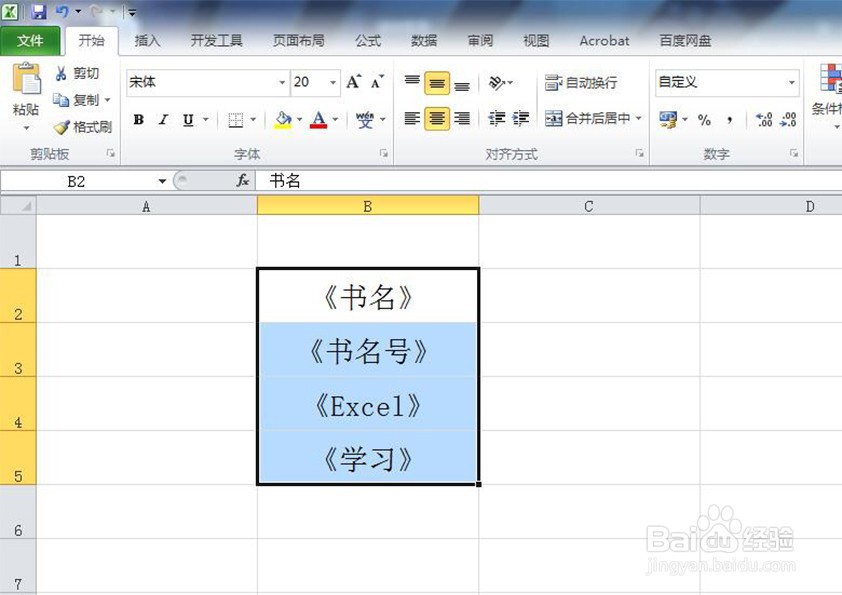Click the insert function fx icon
The height and width of the screenshot is (595, 842).
tap(243, 181)
